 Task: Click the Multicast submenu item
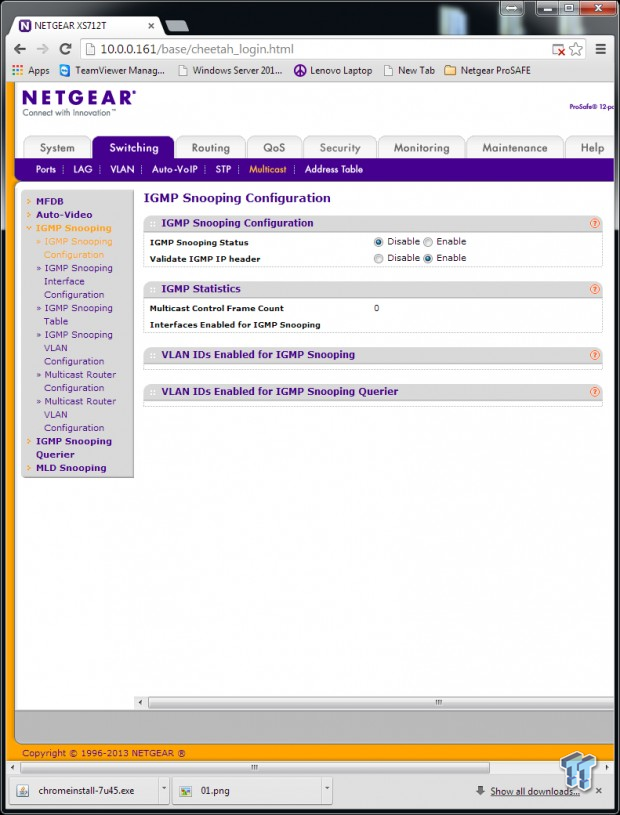pyautogui.click(x=268, y=169)
